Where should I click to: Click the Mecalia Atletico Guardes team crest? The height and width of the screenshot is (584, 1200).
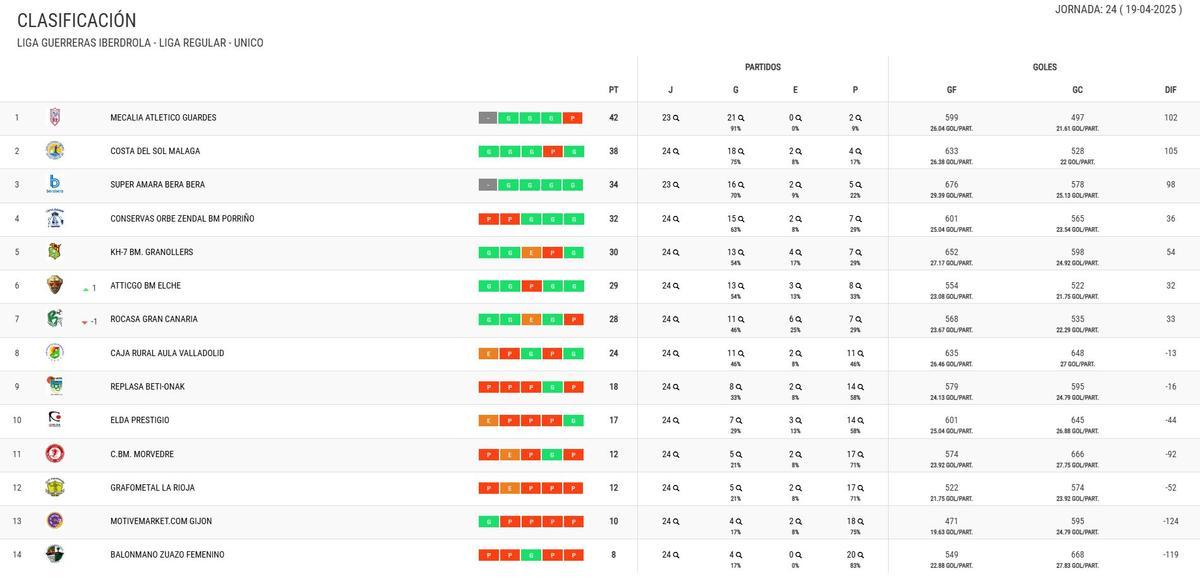click(x=55, y=117)
